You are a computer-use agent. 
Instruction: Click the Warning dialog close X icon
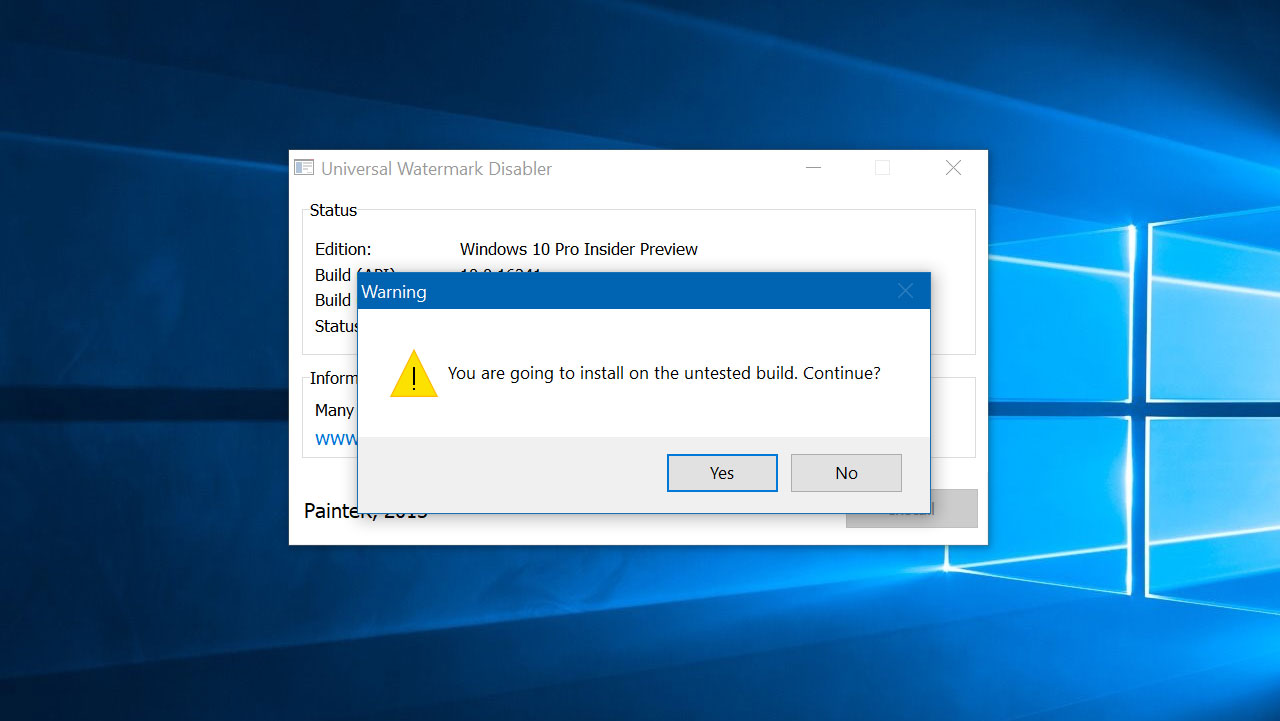point(905,291)
